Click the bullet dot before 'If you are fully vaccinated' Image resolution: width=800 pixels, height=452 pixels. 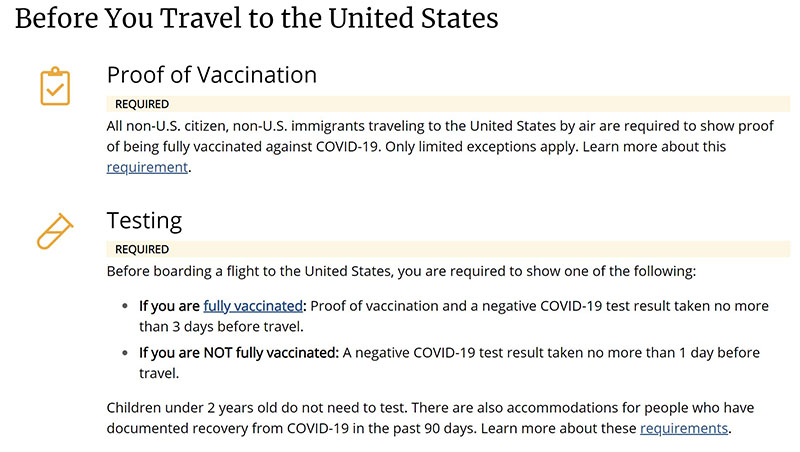(x=125, y=306)
